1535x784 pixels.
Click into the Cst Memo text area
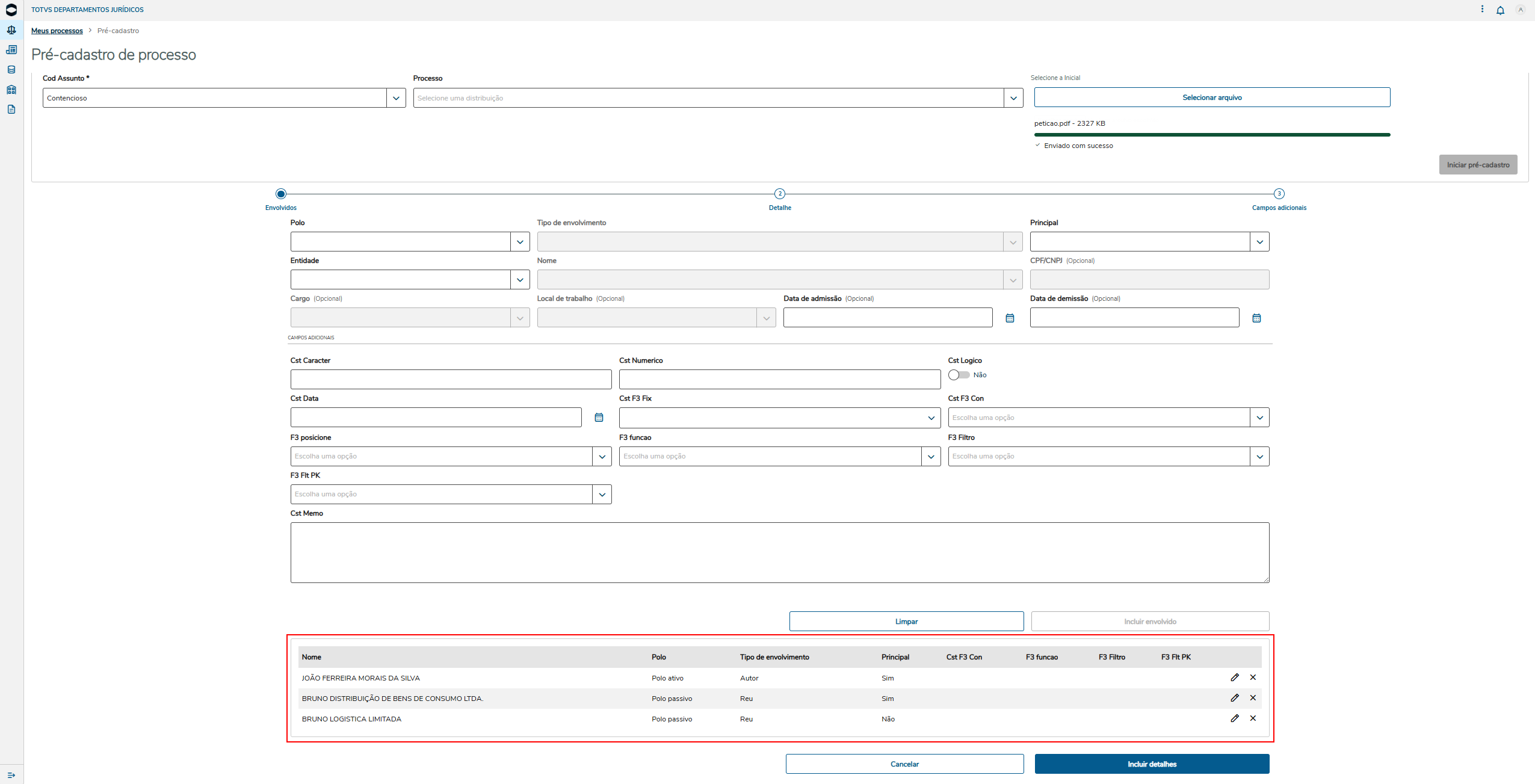click(x=780, y=552)
